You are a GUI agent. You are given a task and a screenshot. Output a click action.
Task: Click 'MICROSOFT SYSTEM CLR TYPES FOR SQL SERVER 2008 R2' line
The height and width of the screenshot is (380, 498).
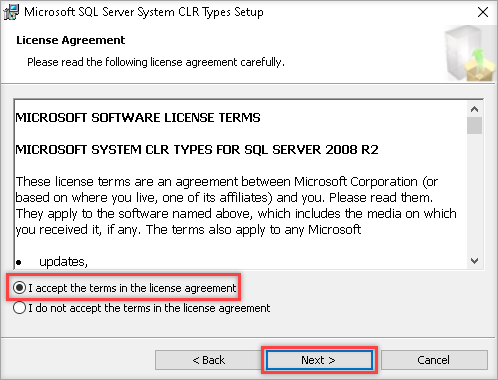click(x=197, y=150)
